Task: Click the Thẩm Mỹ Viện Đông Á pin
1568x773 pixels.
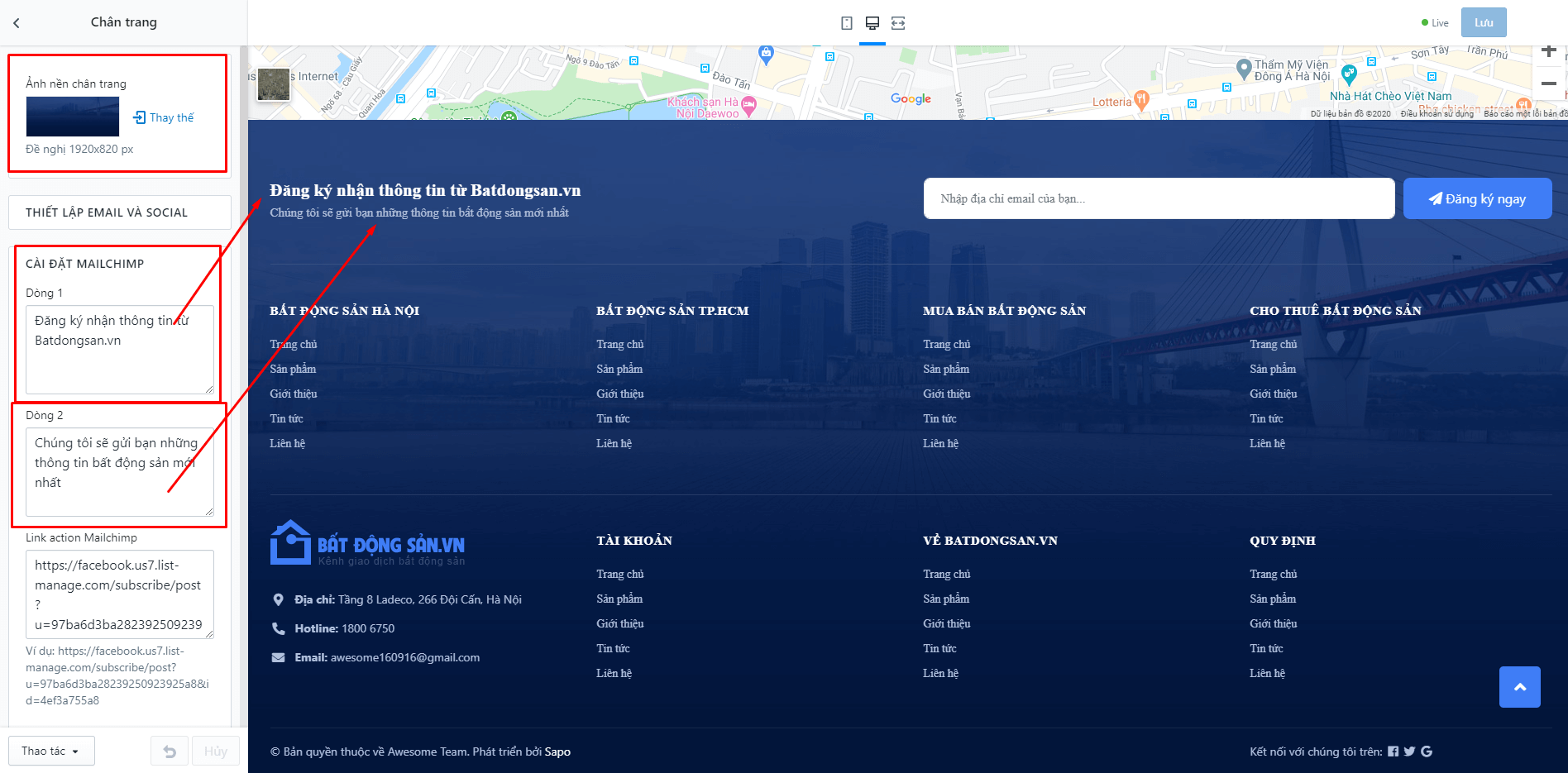Action: click(1243, 69)
